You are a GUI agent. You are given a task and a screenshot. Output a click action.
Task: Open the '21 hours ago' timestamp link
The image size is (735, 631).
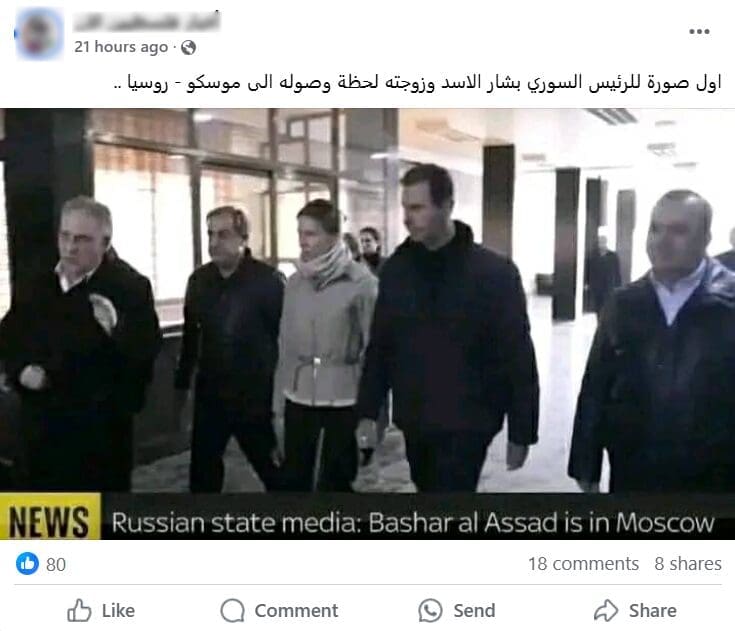coord(121,47)
